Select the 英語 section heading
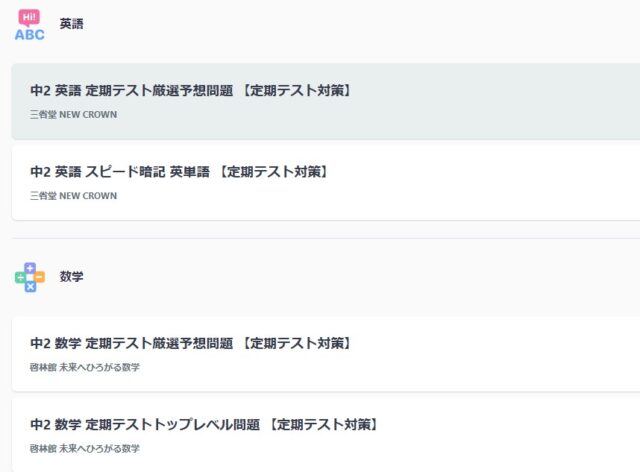Image resolution: width=640 pixels, height=472 pixels. click(71, 24)
